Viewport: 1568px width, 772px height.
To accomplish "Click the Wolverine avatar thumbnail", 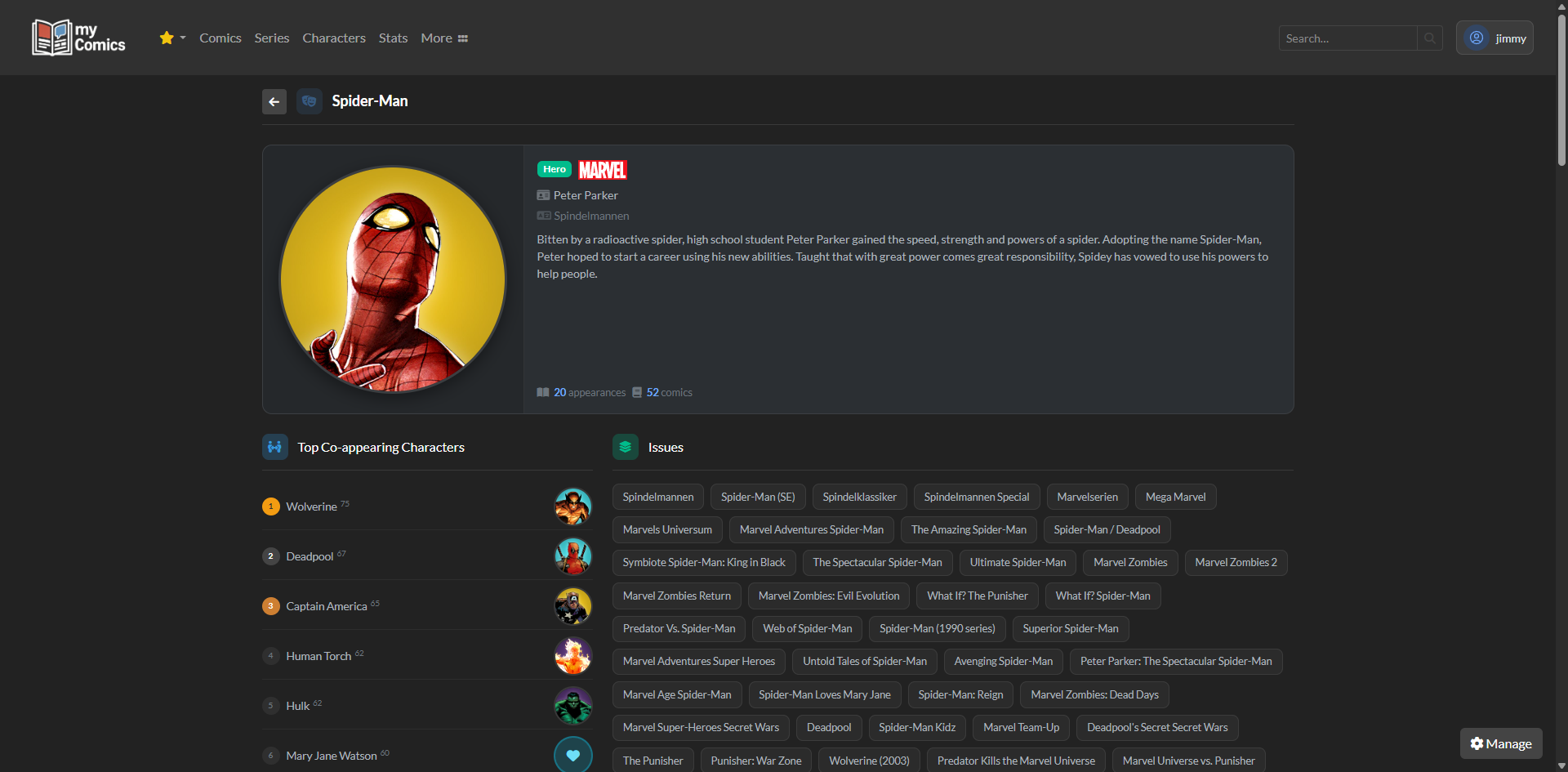I will point(573,506).
